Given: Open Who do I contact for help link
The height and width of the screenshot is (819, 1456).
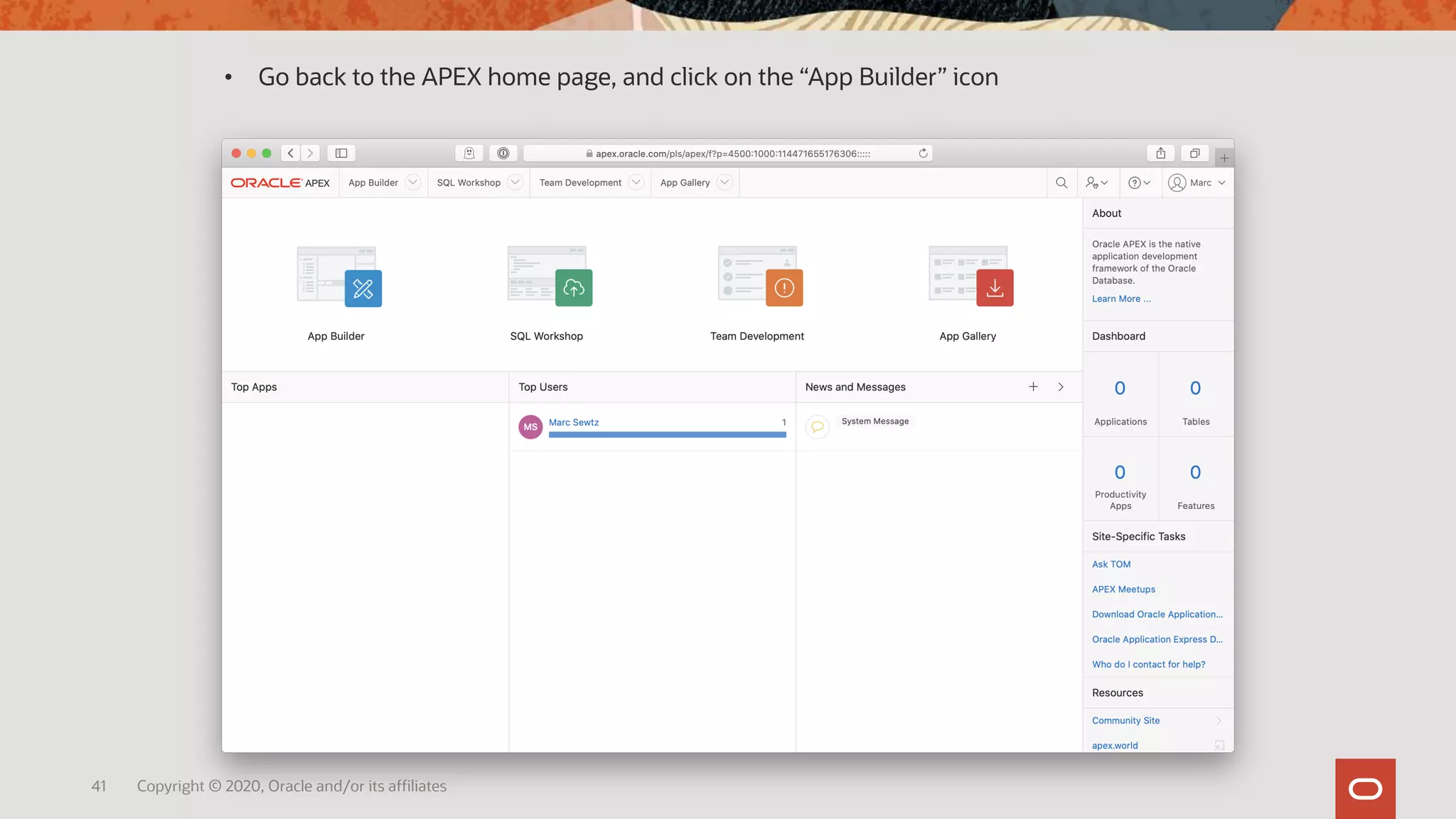Looking at the screenshot, I should (1149, 664).
